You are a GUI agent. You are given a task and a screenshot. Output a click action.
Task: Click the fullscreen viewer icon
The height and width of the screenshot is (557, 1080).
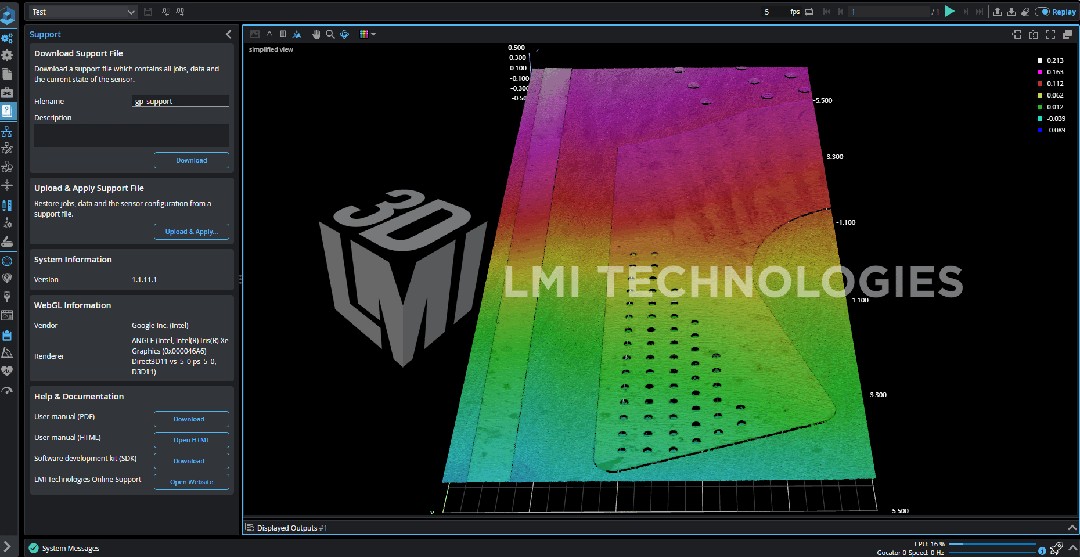coord(1050,34)
